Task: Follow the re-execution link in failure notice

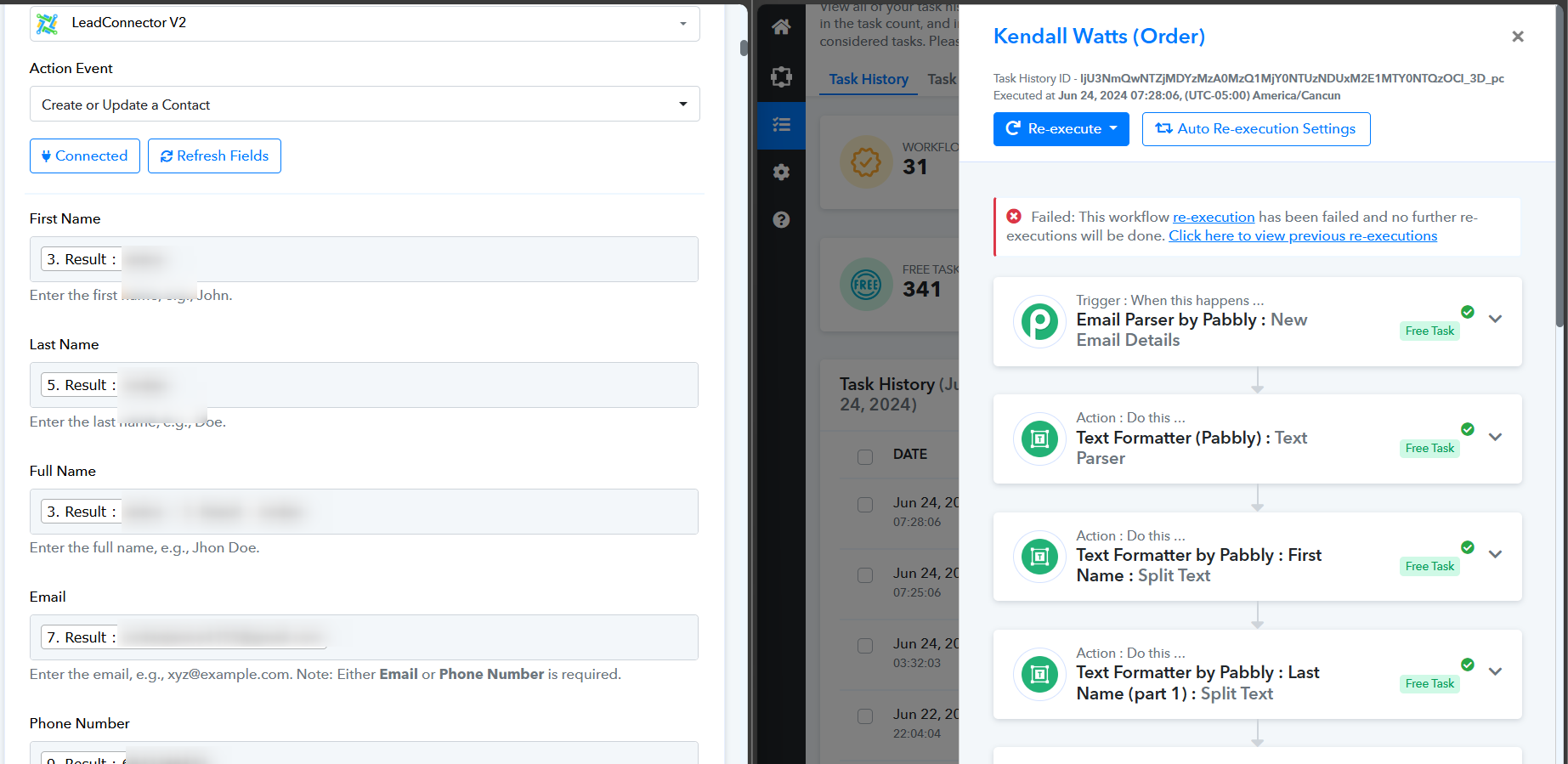Action: click(1214, 218)
